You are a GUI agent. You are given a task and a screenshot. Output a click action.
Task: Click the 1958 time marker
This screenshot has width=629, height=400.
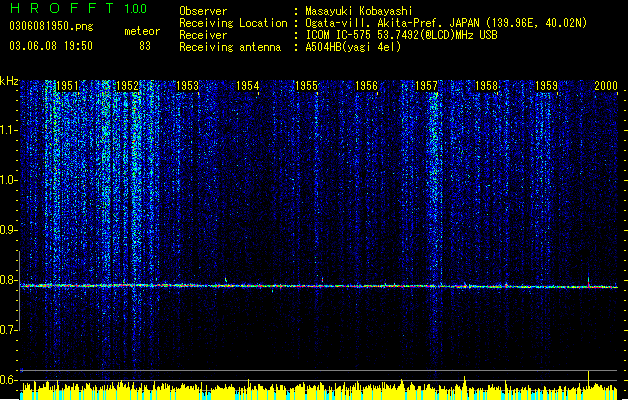(x=486, y=86)
